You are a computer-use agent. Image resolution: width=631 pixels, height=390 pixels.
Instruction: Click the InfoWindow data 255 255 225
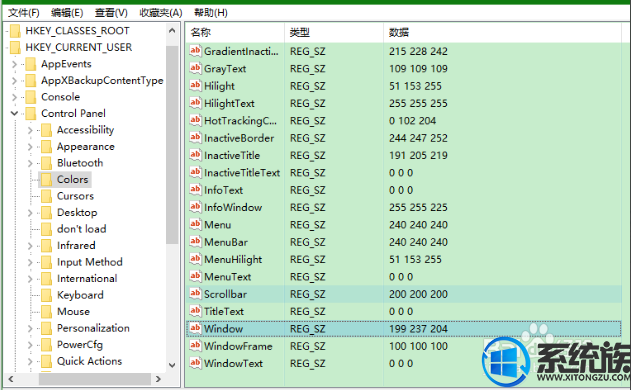(x=418, y=207)
